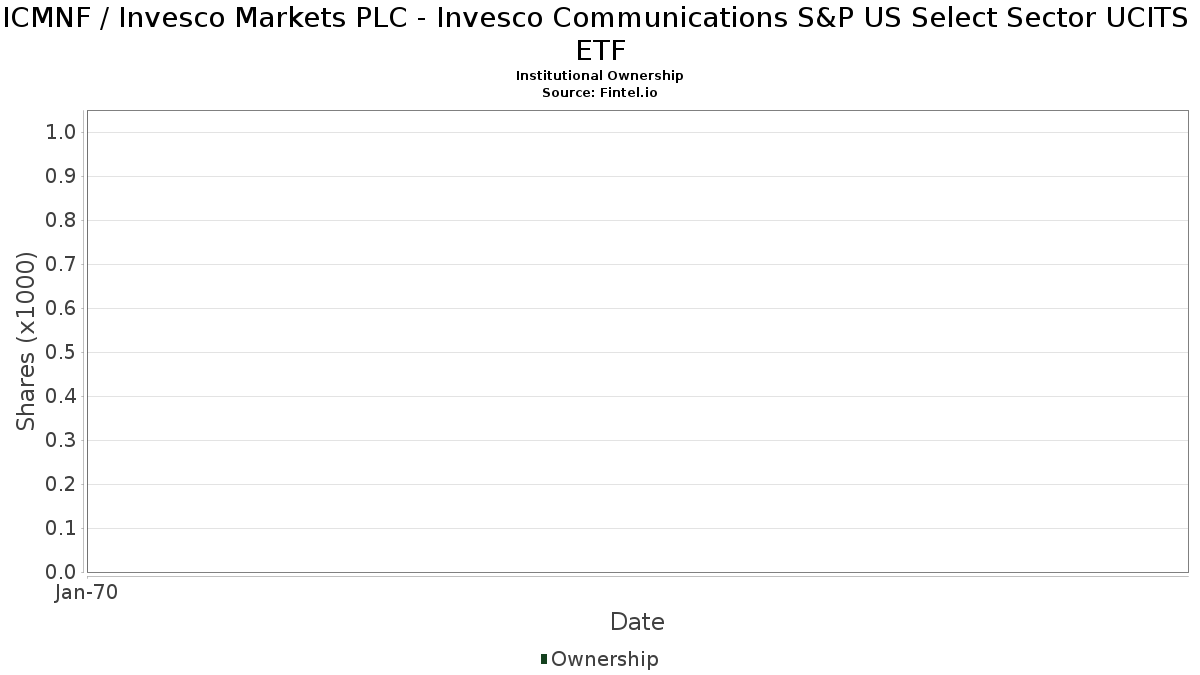Screen dimensions: 1200x675
Task: Toggle the Ownership series legend label
Action: tap(604, 659)
